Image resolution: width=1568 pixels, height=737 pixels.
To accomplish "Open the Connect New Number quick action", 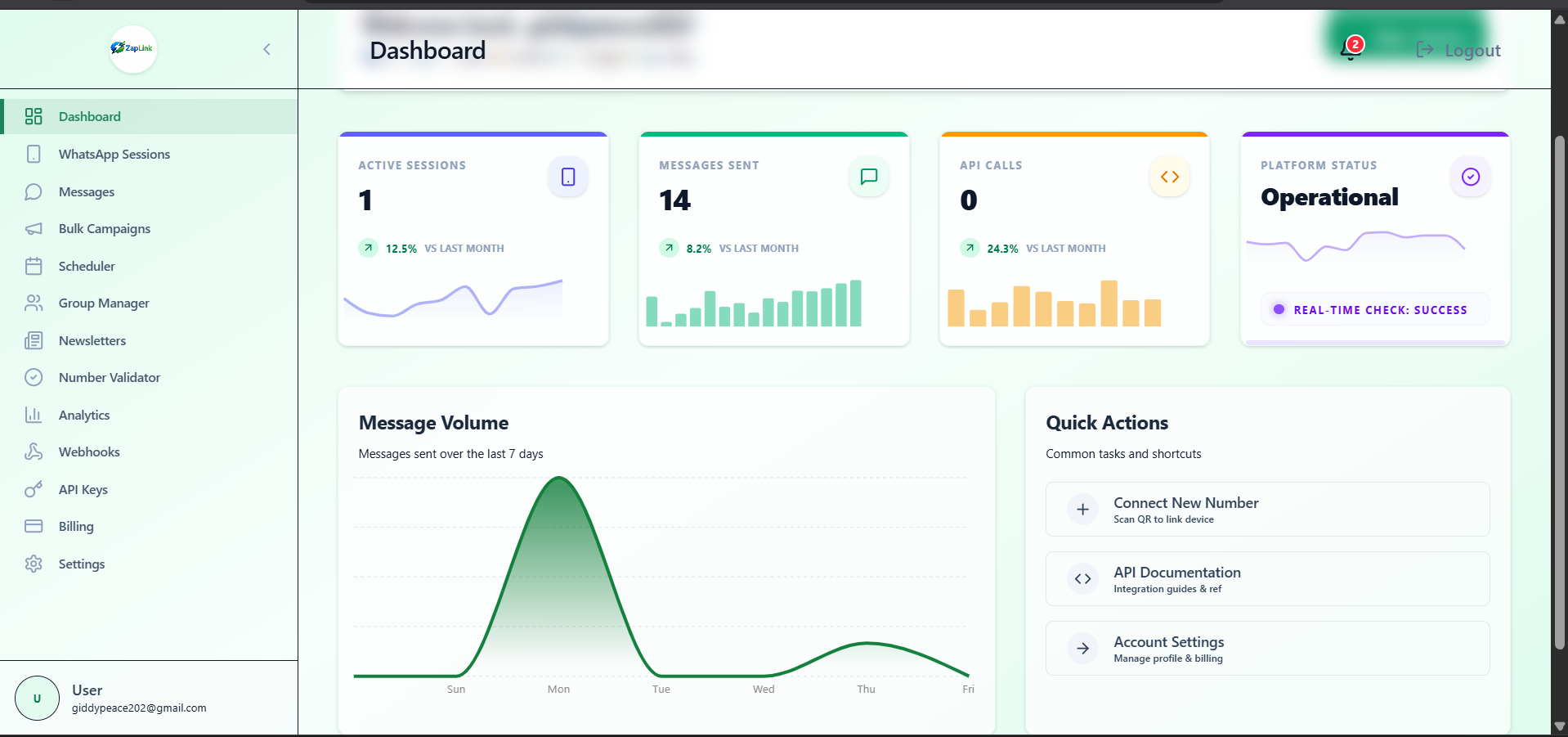I will coord(1266,509).
